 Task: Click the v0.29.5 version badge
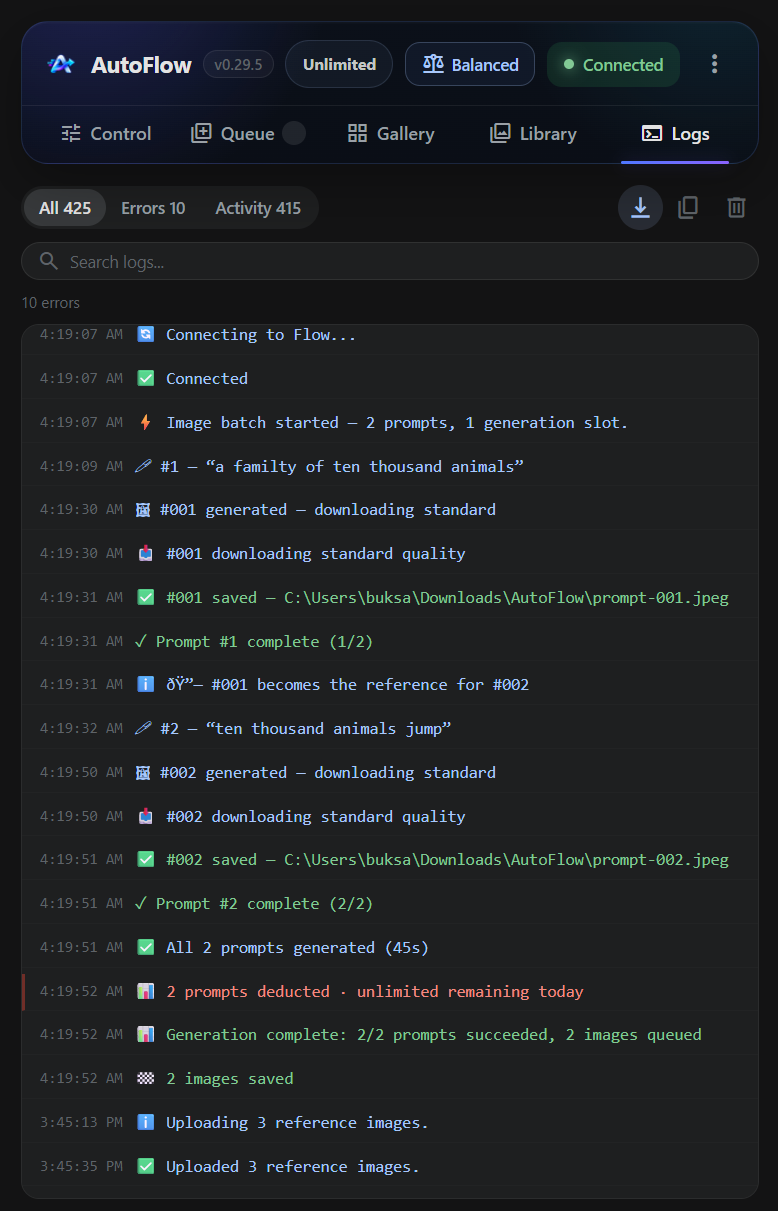pyautogui.click(x=238, y=65)
